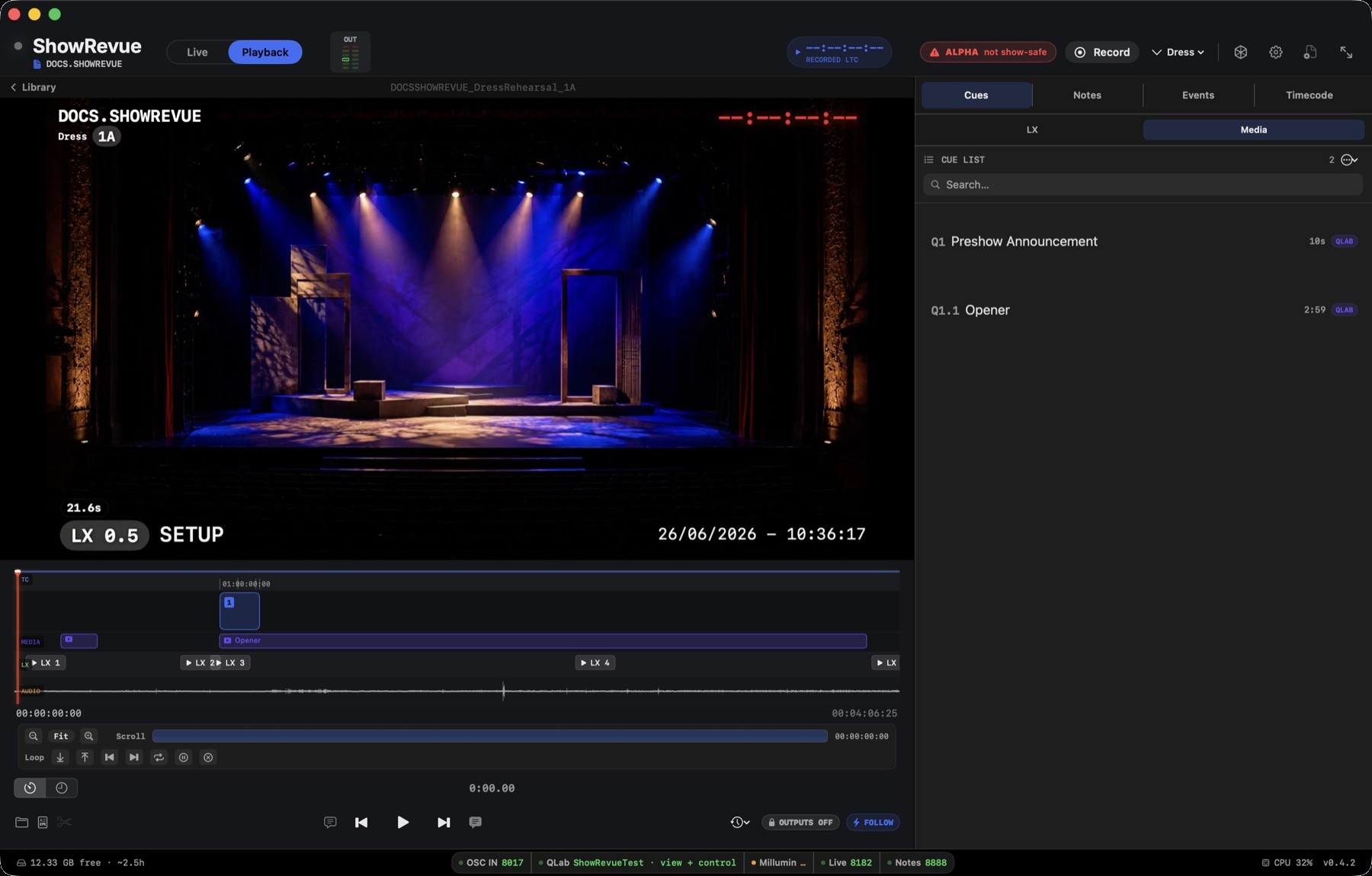Open the cue list options ellipsis menu
This screenshot has width=1372, height=876.
coord(1349,159)
